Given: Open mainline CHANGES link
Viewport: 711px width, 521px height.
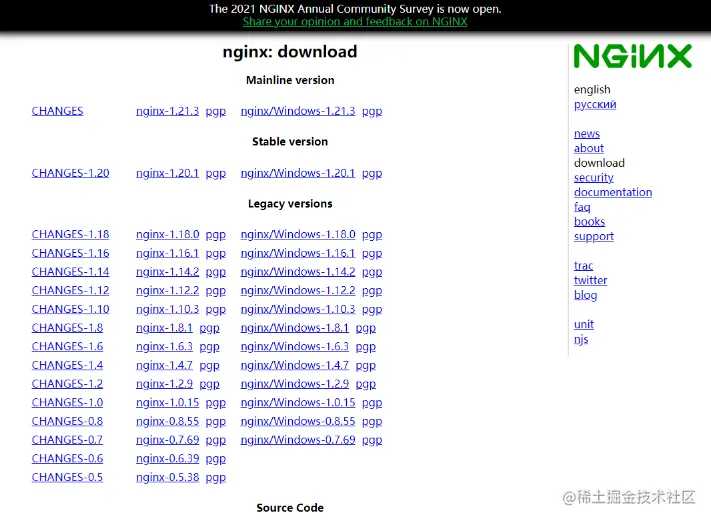Looking at the screenshot, I should point(57,111).
